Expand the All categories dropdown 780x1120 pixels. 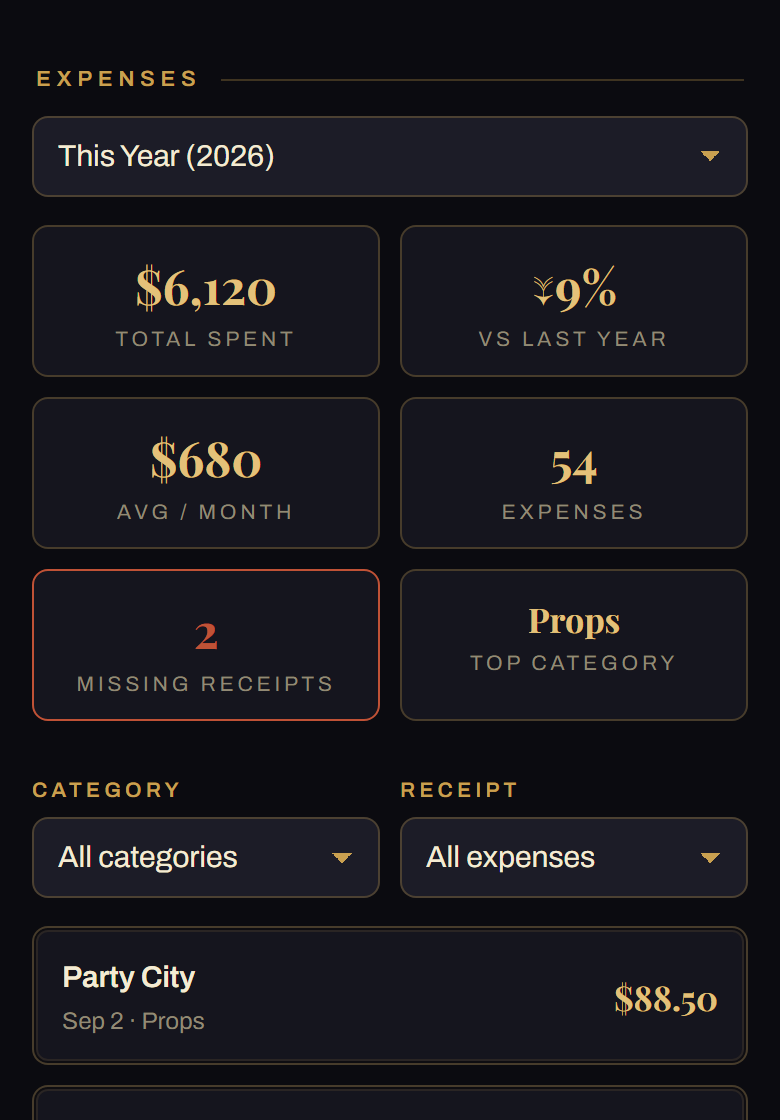(206, 857)
